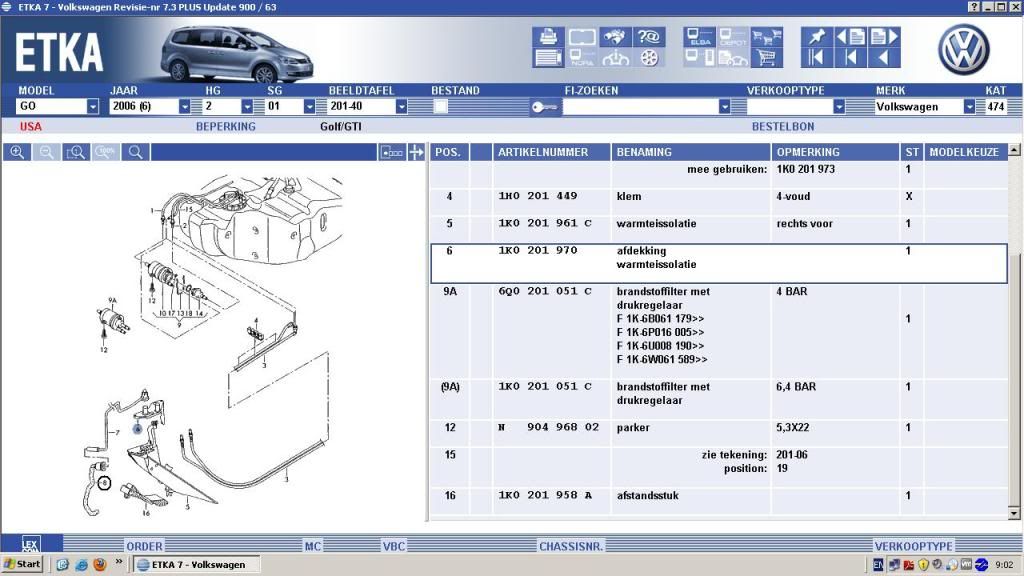Click the car info icon beside NORA

click(615, 58)
